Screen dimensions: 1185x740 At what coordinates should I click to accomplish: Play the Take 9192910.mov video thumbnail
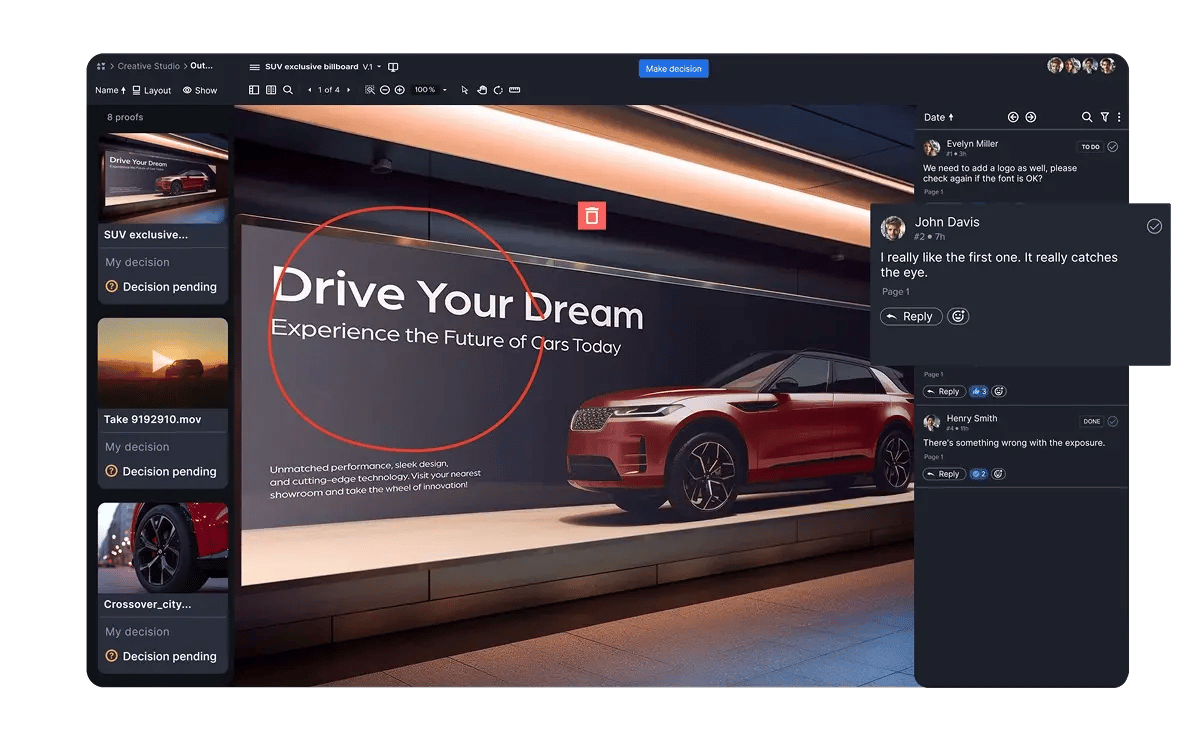click(162, 362)
